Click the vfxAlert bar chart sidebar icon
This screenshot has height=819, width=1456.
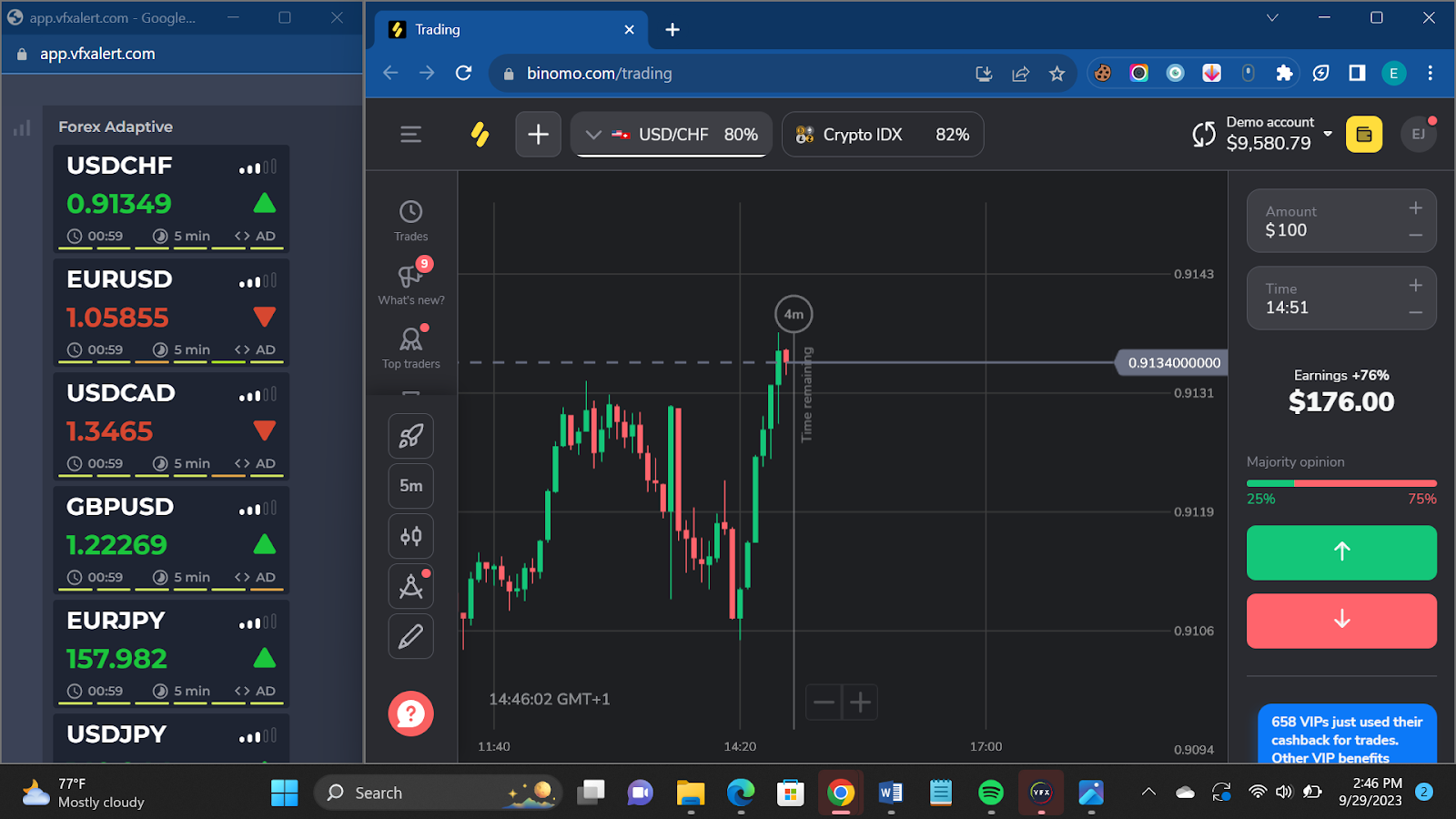point(22,128)
